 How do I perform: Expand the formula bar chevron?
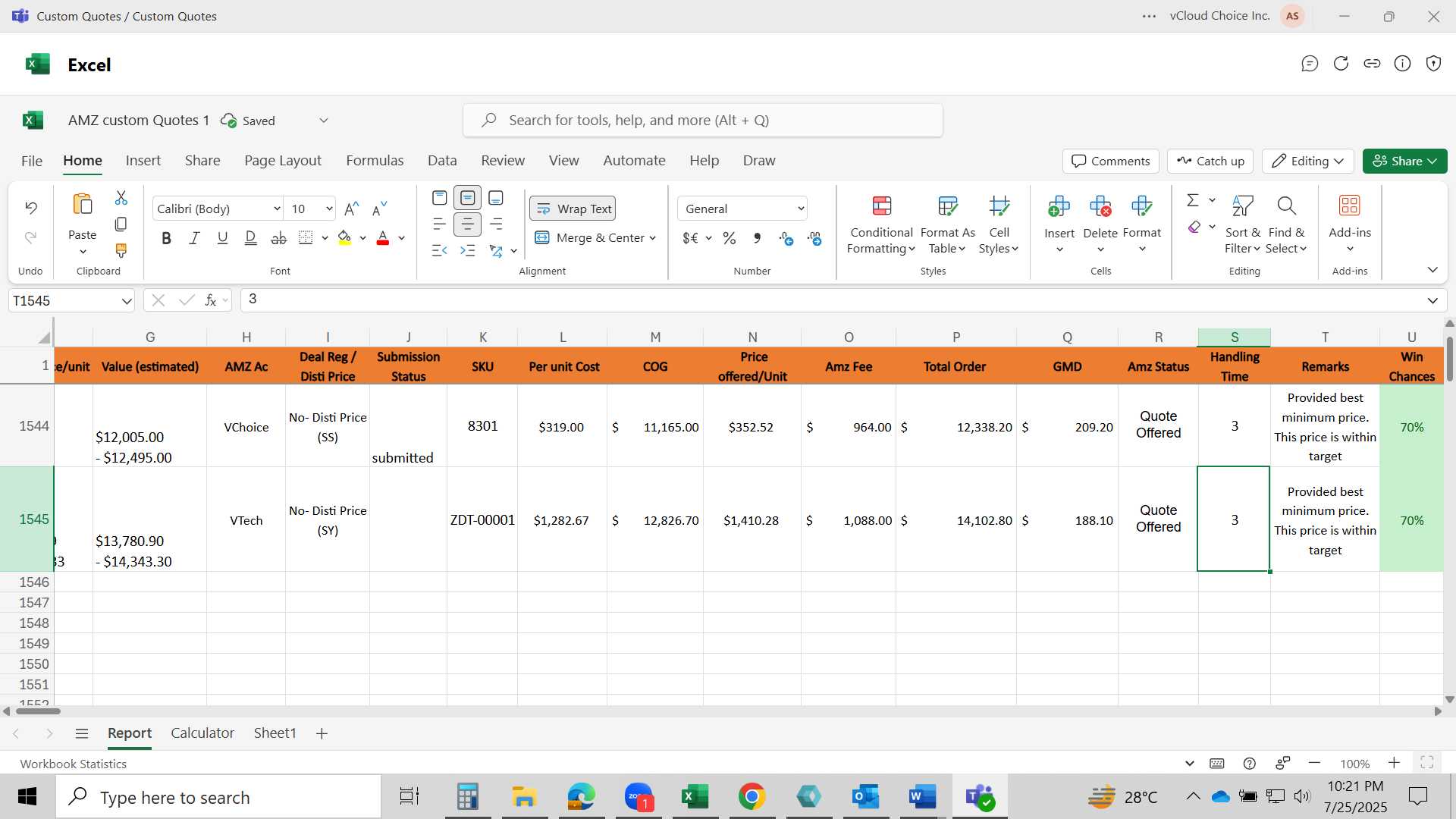(1432, 301)
